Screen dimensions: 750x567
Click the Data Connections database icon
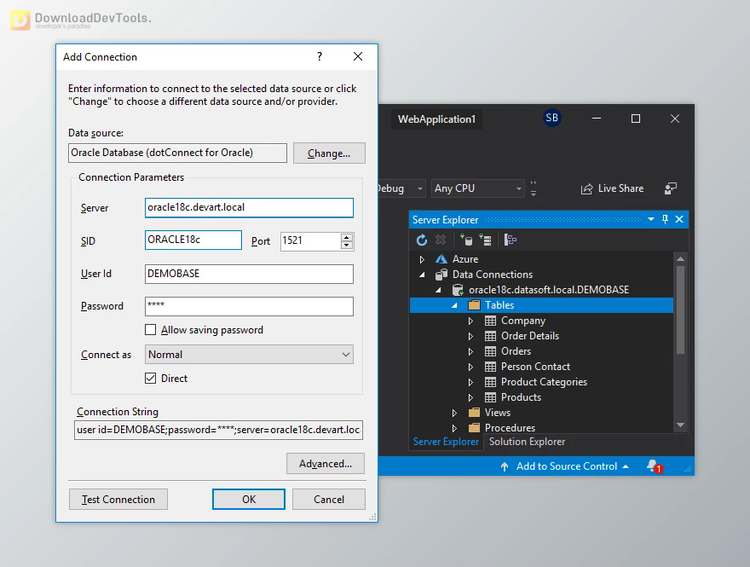tap(441, 275)
